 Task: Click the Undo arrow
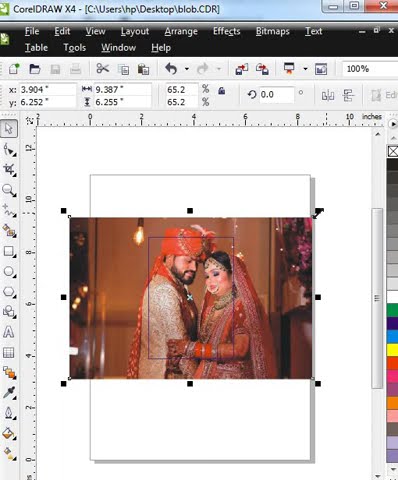[171, 69]
